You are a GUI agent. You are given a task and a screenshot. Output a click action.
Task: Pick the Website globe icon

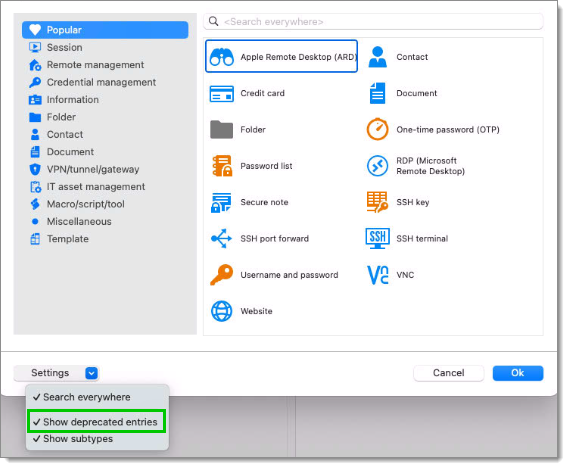(221, 311)
